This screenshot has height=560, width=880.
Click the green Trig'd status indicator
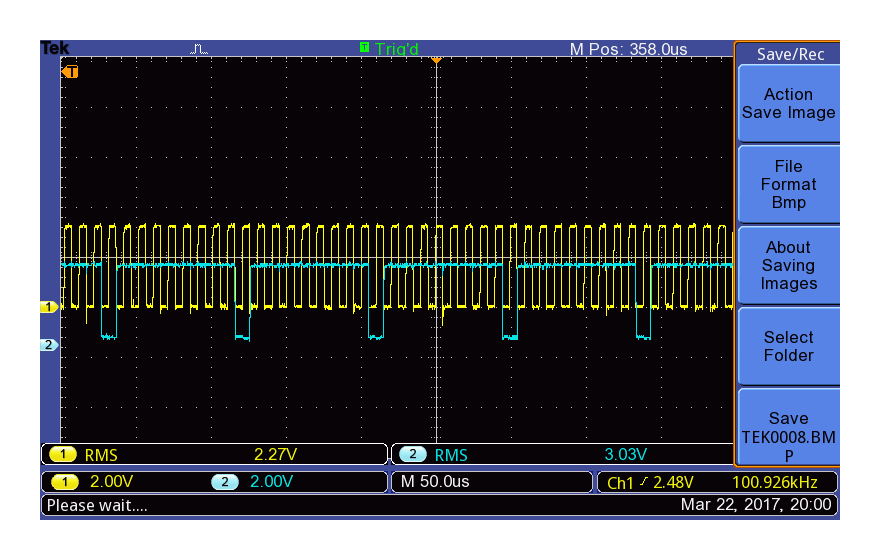tap(389, 49)
